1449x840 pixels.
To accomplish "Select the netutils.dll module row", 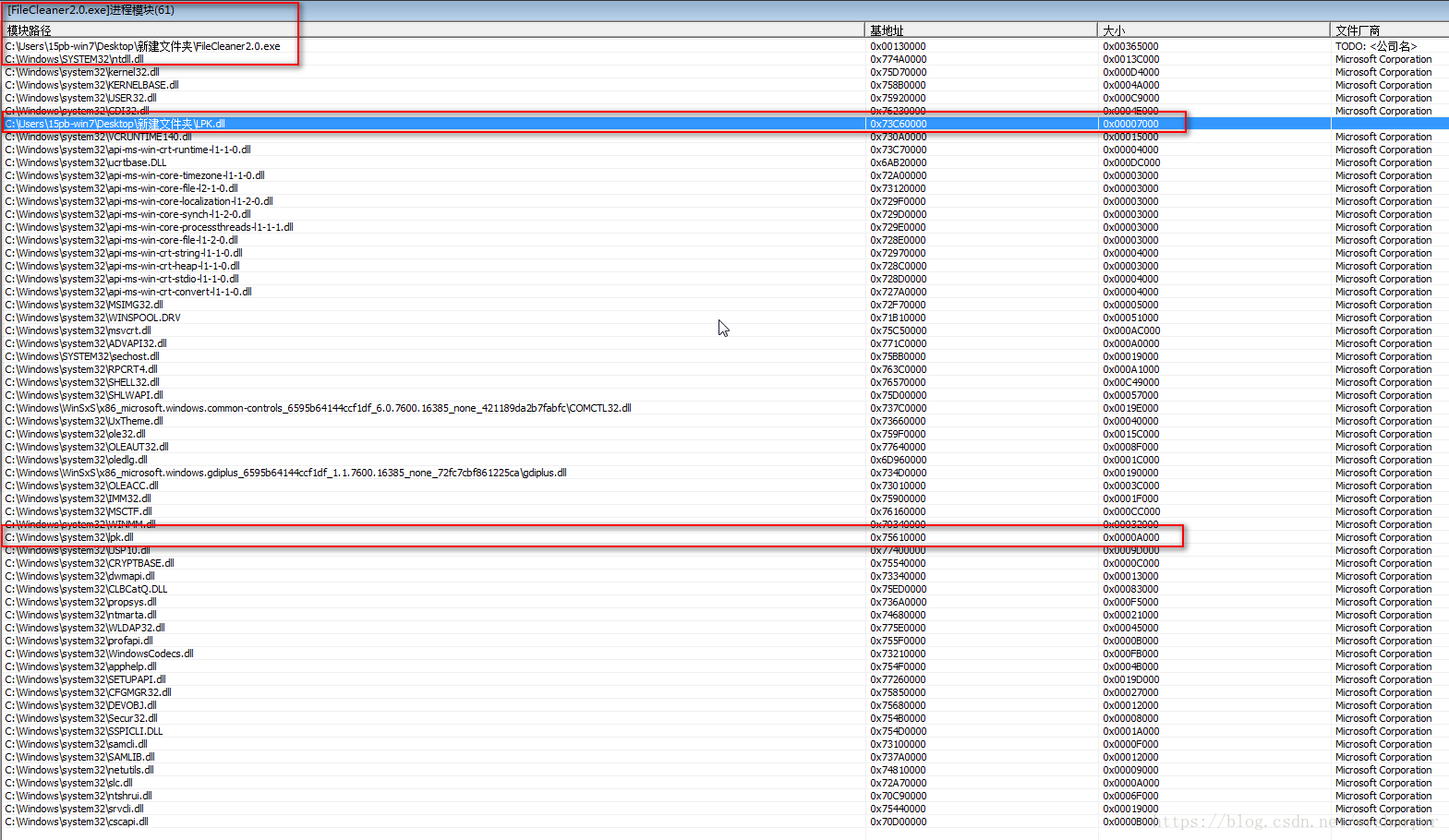I will coord(724,770).
